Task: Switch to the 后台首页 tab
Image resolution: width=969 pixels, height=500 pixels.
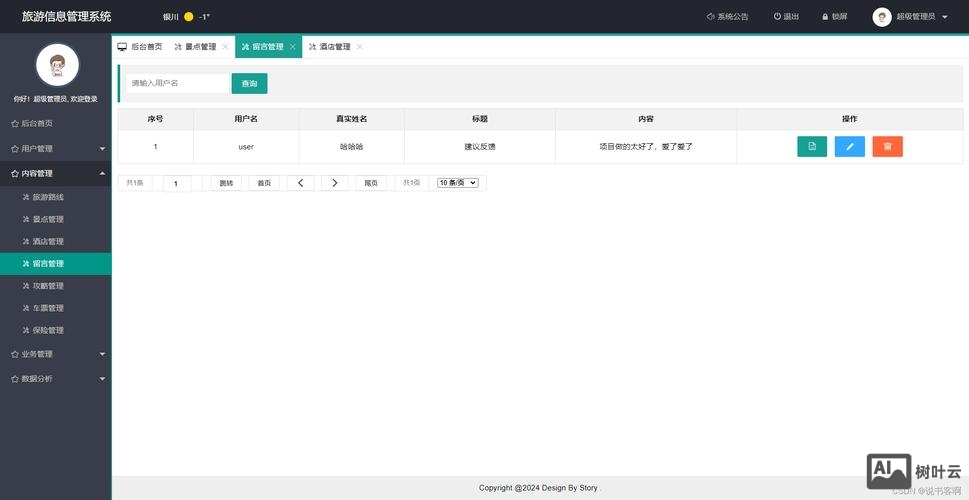Action: pos(140,46)
